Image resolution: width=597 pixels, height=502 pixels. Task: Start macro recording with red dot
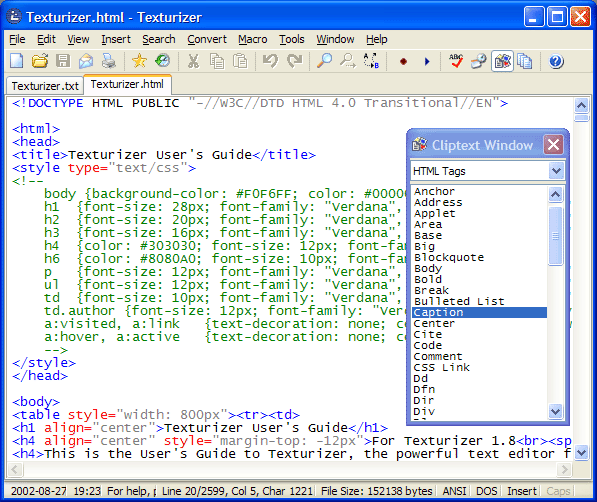click(x=403, y=61)
